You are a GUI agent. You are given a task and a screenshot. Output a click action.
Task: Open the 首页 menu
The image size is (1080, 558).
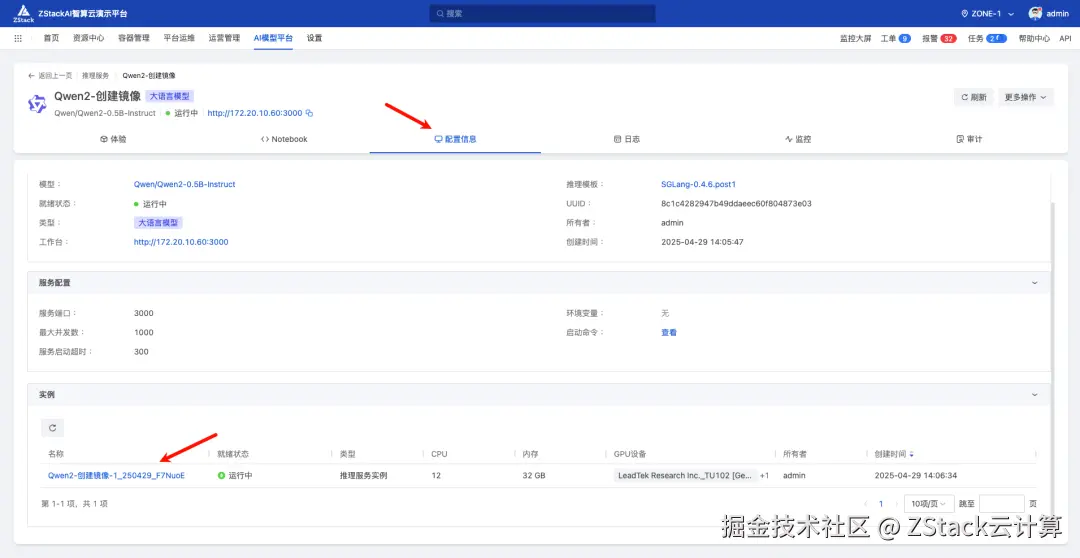coord(51,39)
